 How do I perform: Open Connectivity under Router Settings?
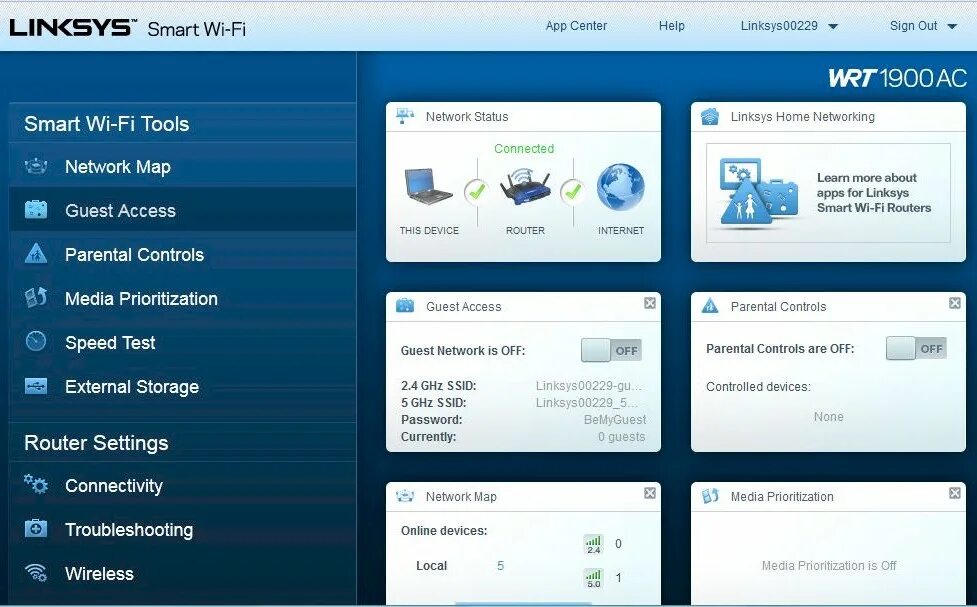click(x=183, y=485)
